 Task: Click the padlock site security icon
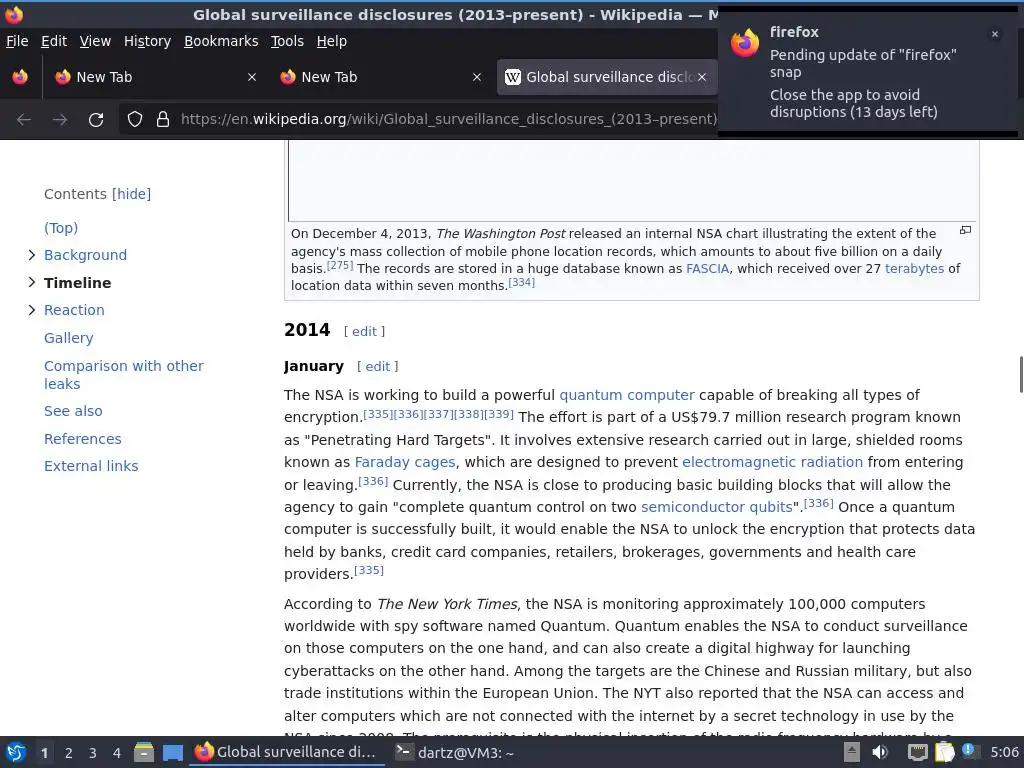[163, 120]
